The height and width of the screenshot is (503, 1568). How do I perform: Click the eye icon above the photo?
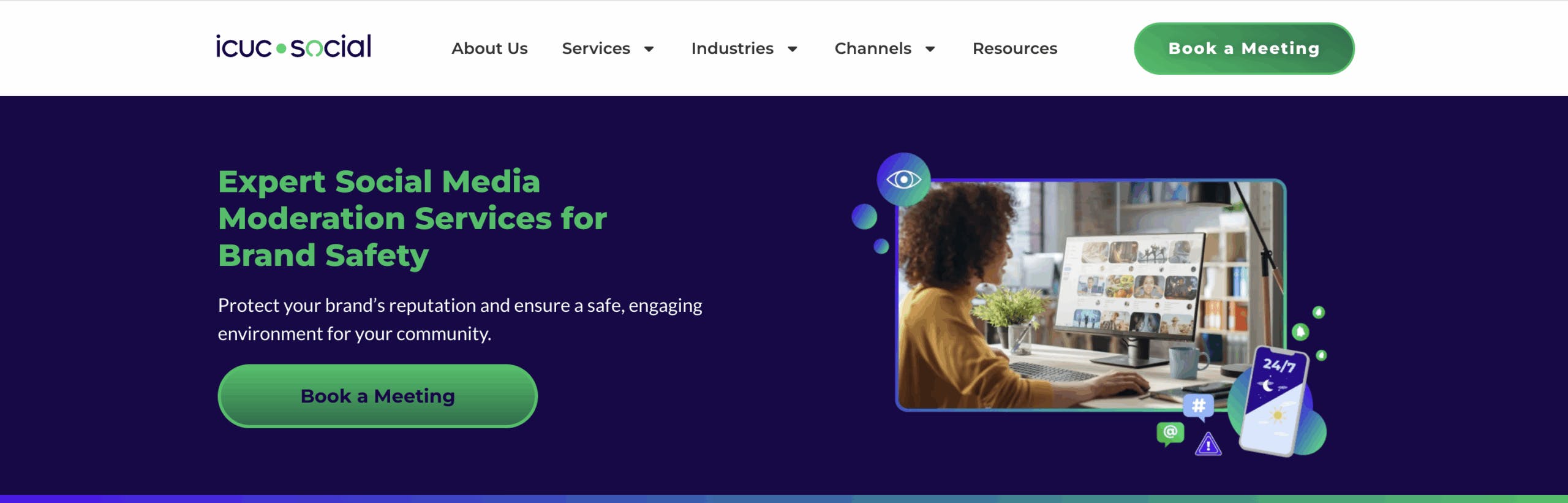903,180
